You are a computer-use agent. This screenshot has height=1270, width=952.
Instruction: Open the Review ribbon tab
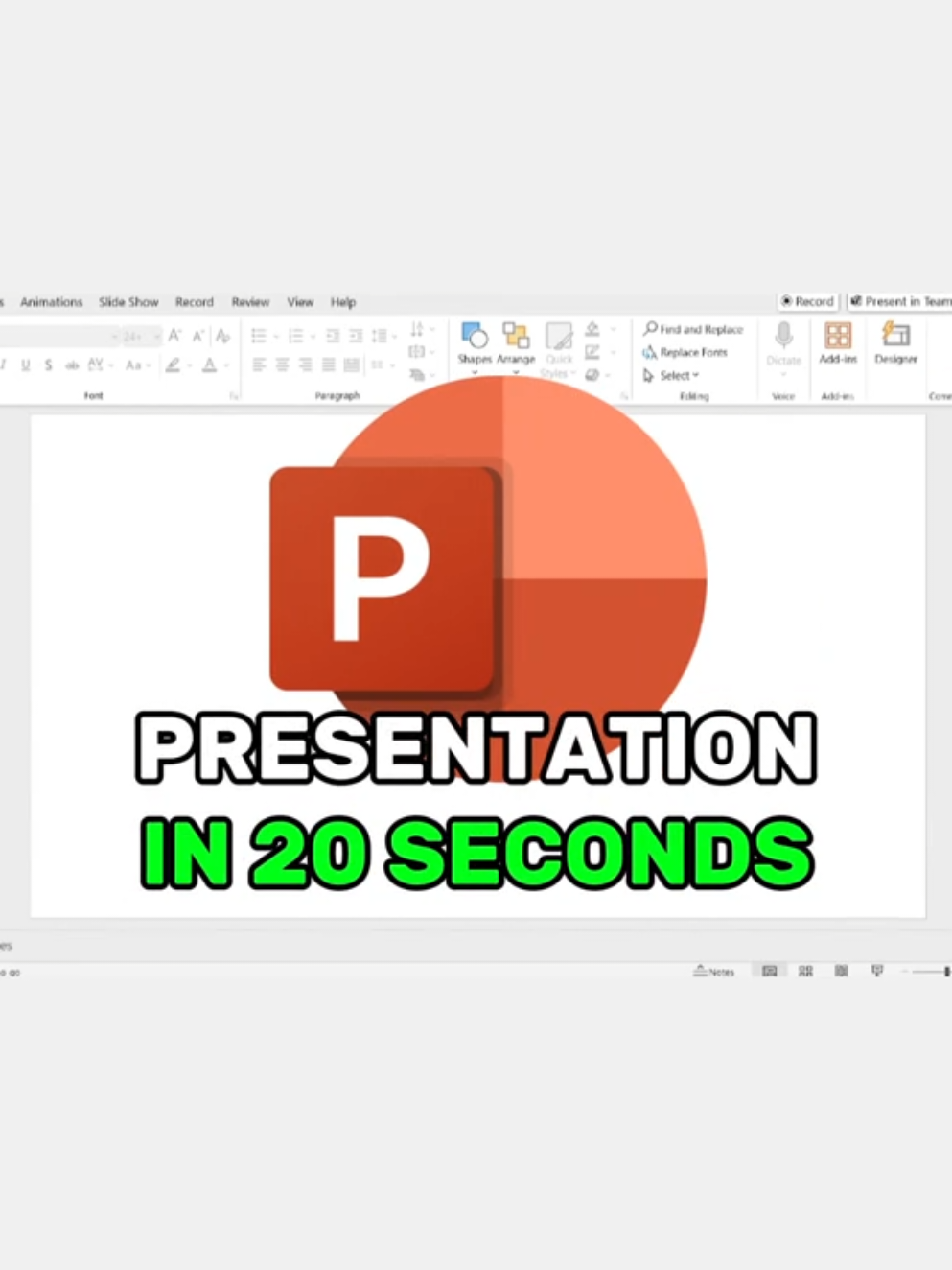click(x=250, y=302)
